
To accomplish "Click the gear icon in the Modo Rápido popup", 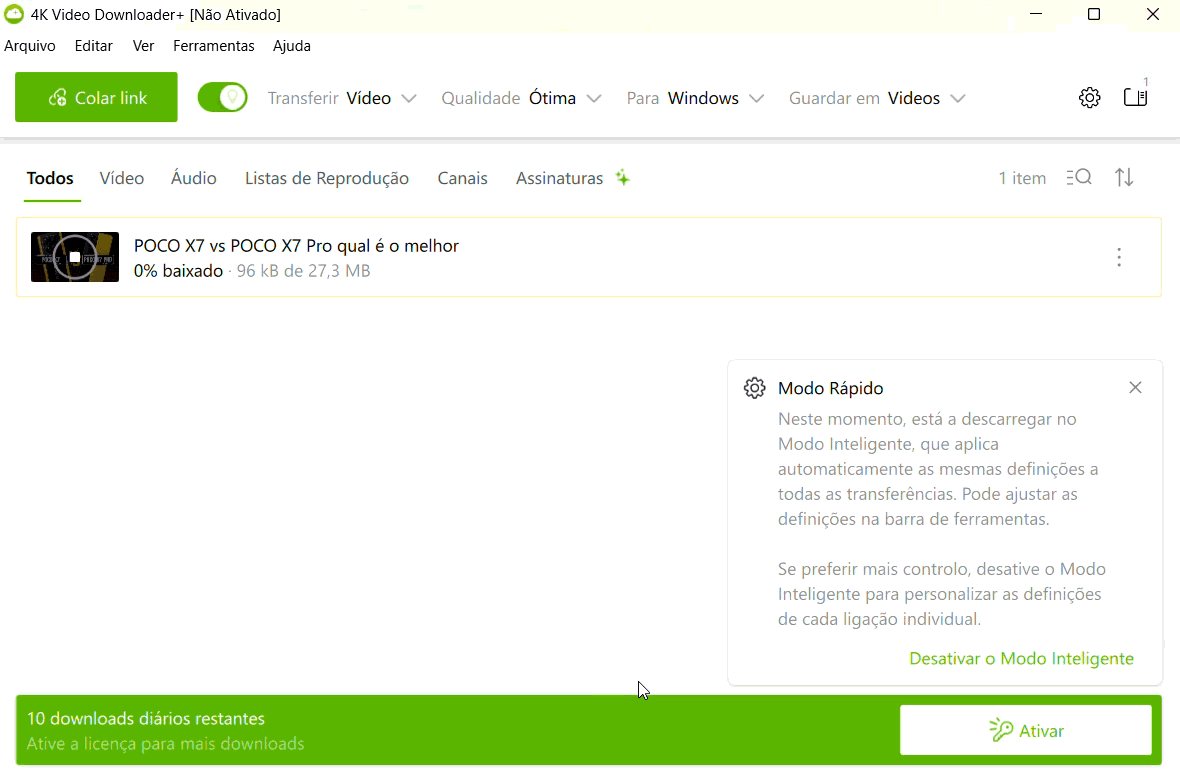I will [755, 388].
